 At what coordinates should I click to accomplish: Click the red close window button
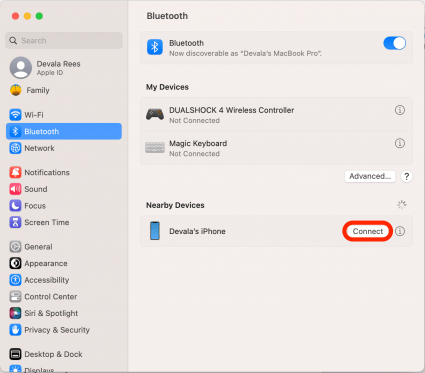[x=15, y=16]
